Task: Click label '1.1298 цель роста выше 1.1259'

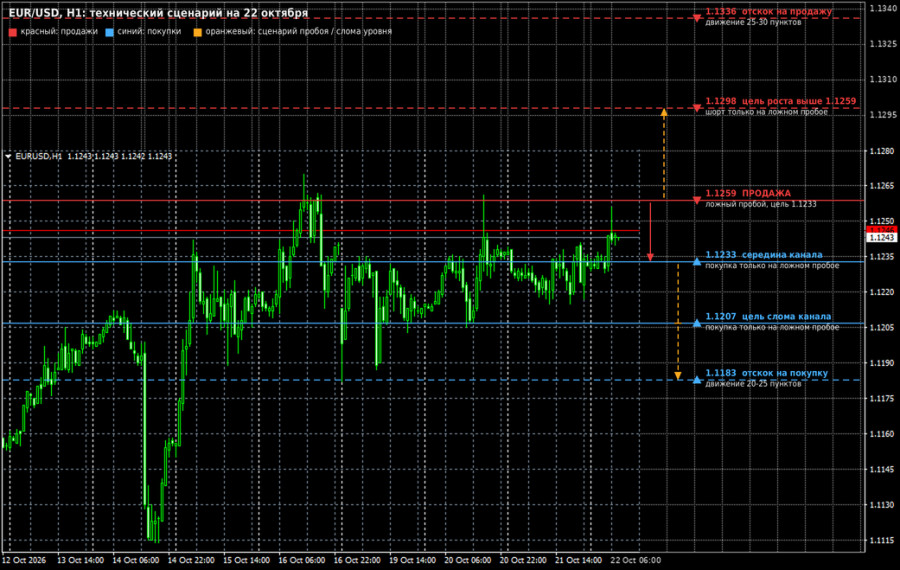Action: [x=781, y=101]
